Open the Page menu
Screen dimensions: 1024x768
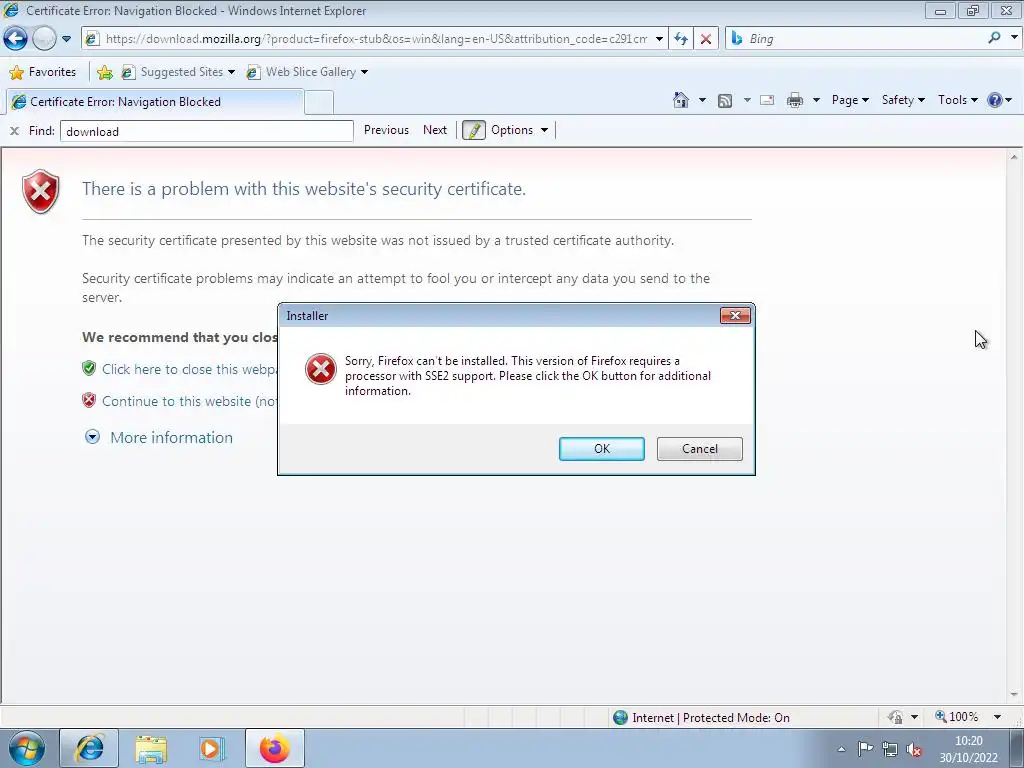coord(850,100)
